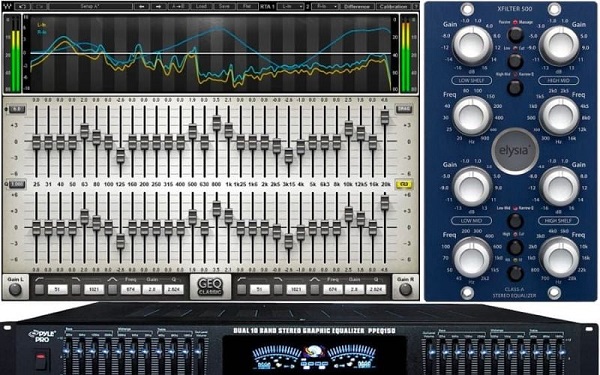Viewport: 600px width, 375px height.
Task: Click the Low Shelf Gain knob on XFilter
Action: 472,46
